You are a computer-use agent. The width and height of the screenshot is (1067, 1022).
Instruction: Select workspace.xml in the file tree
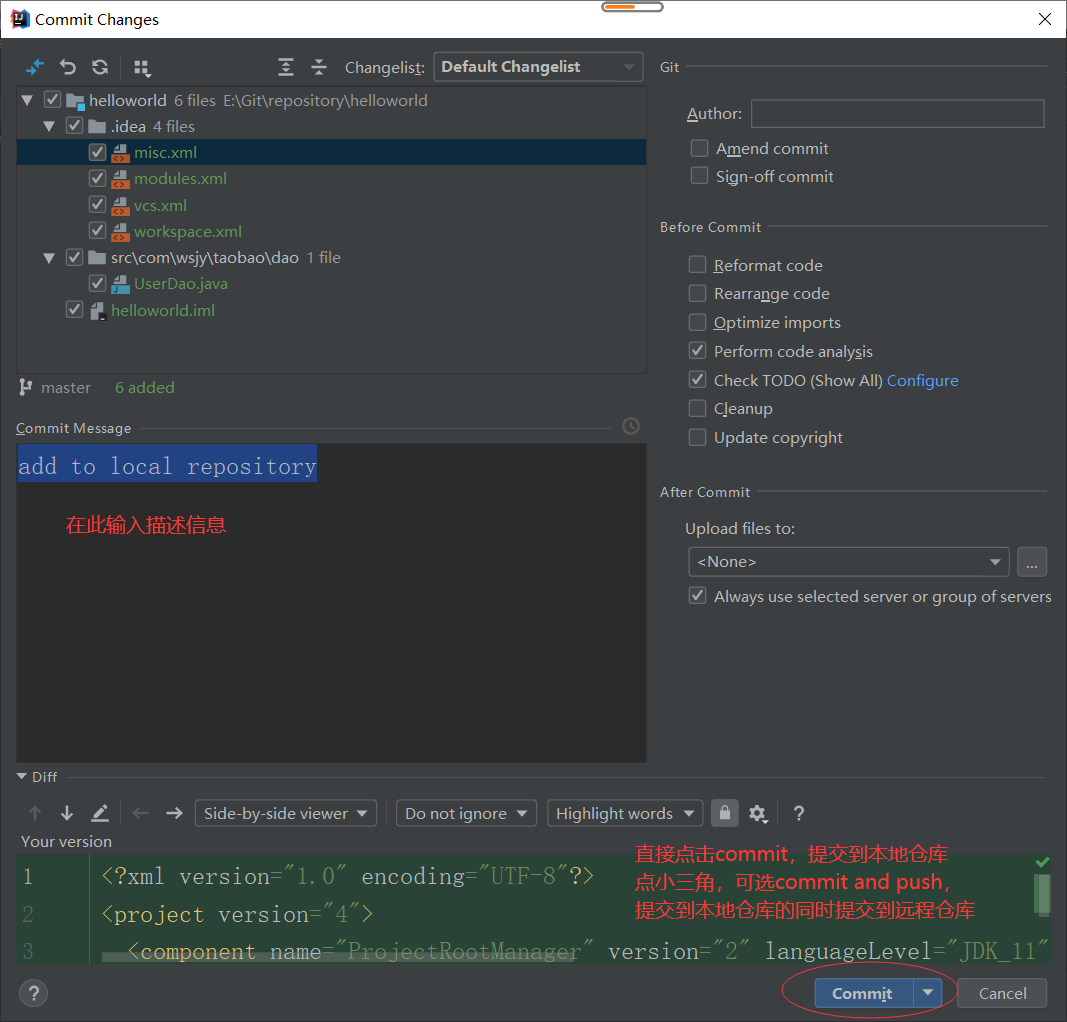pos(188,231)
